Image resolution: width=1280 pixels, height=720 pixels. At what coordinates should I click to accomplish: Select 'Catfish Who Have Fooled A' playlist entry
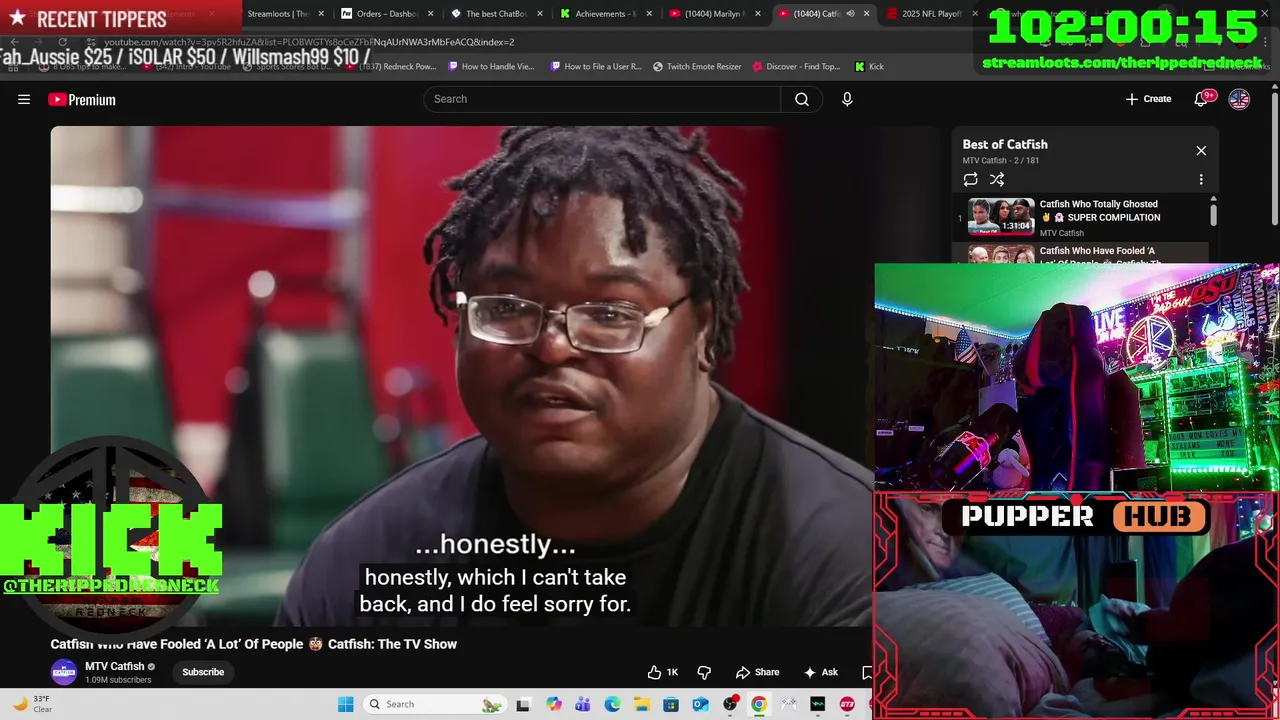point(1080,255)
